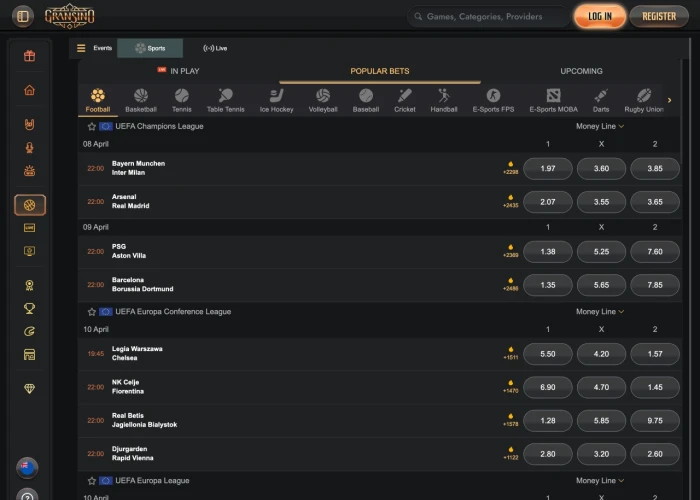Open the UPCOMING tab
700x500 pixels.
[x=581, y=71]
